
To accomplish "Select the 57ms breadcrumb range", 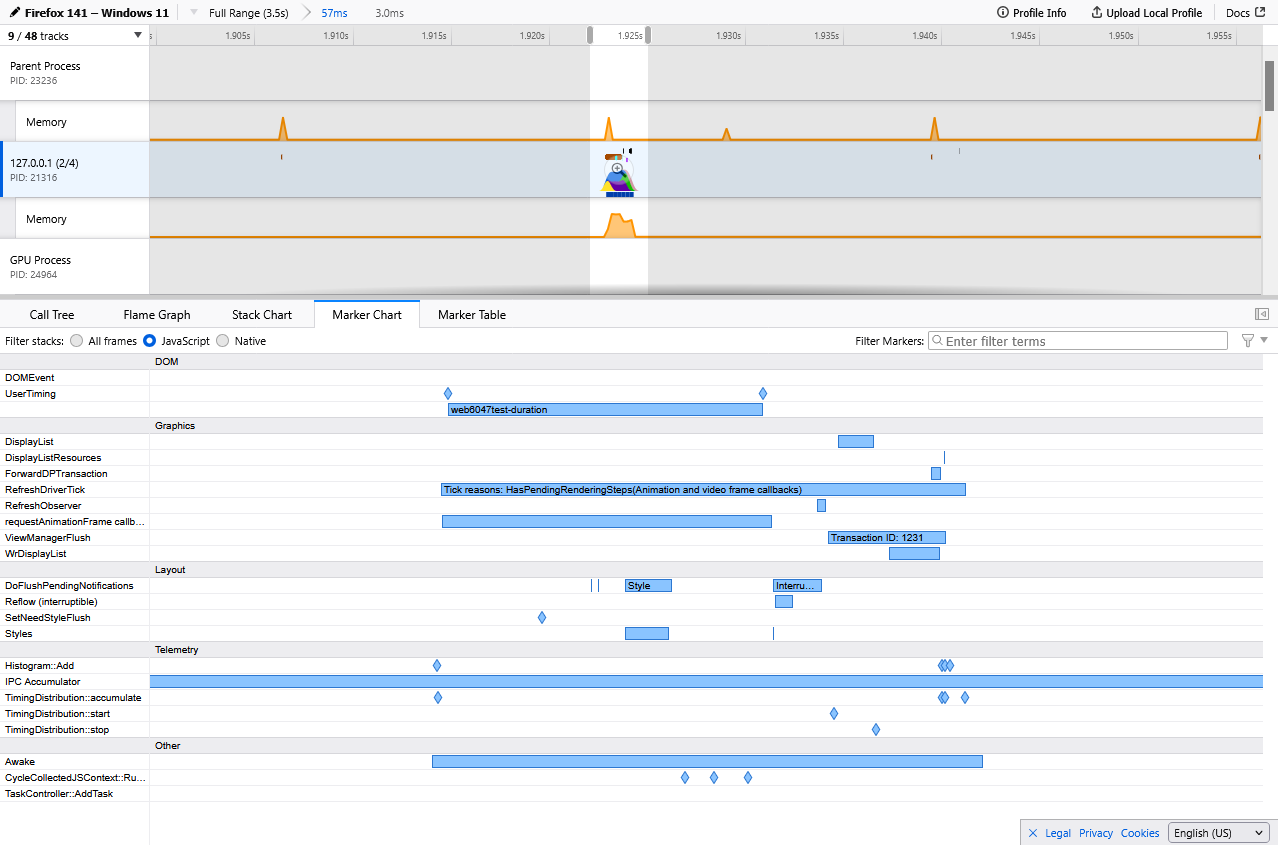I will [x=334, y=13].
